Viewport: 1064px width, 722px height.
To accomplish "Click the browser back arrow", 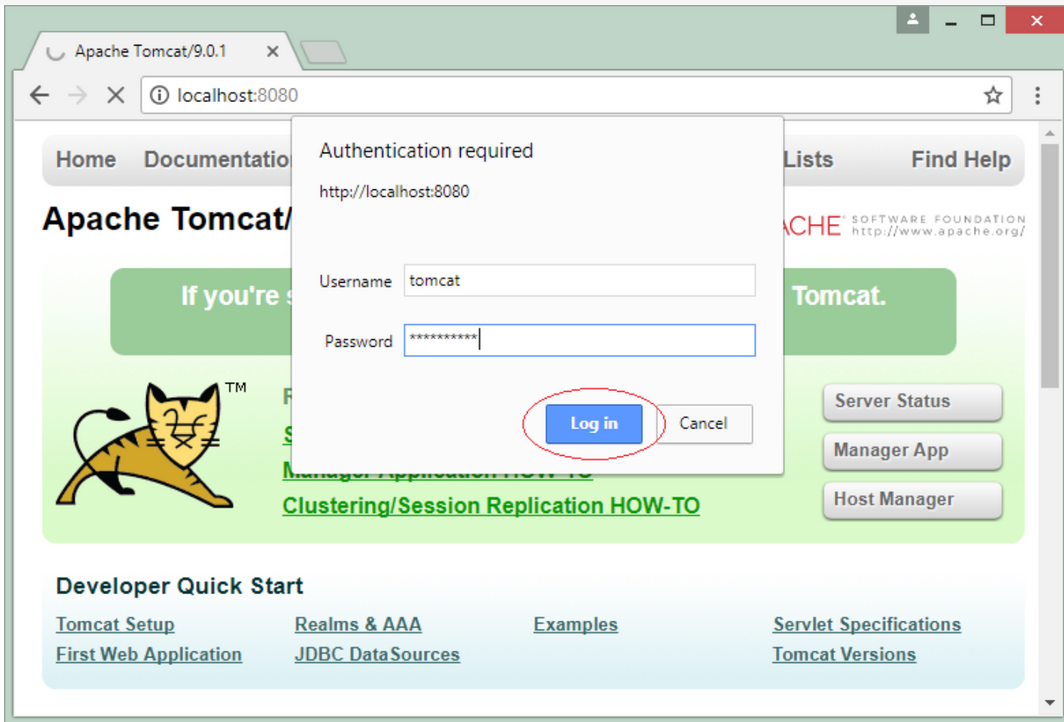I will pos(39,96).
